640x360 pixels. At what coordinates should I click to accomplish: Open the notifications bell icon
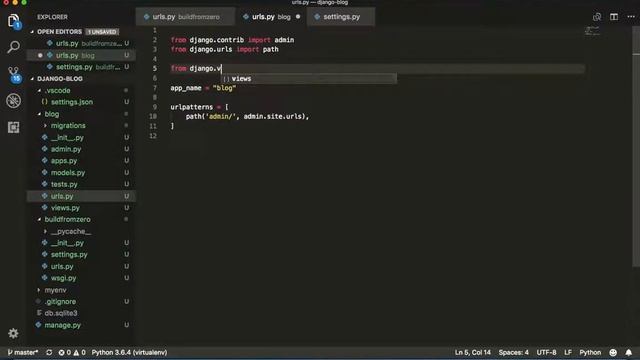tap(629, 352)
